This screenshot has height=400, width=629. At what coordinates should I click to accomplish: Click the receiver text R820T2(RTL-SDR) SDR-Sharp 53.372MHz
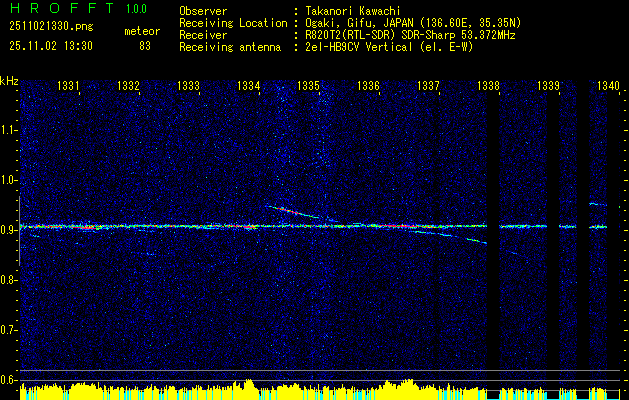pos(410,35)
